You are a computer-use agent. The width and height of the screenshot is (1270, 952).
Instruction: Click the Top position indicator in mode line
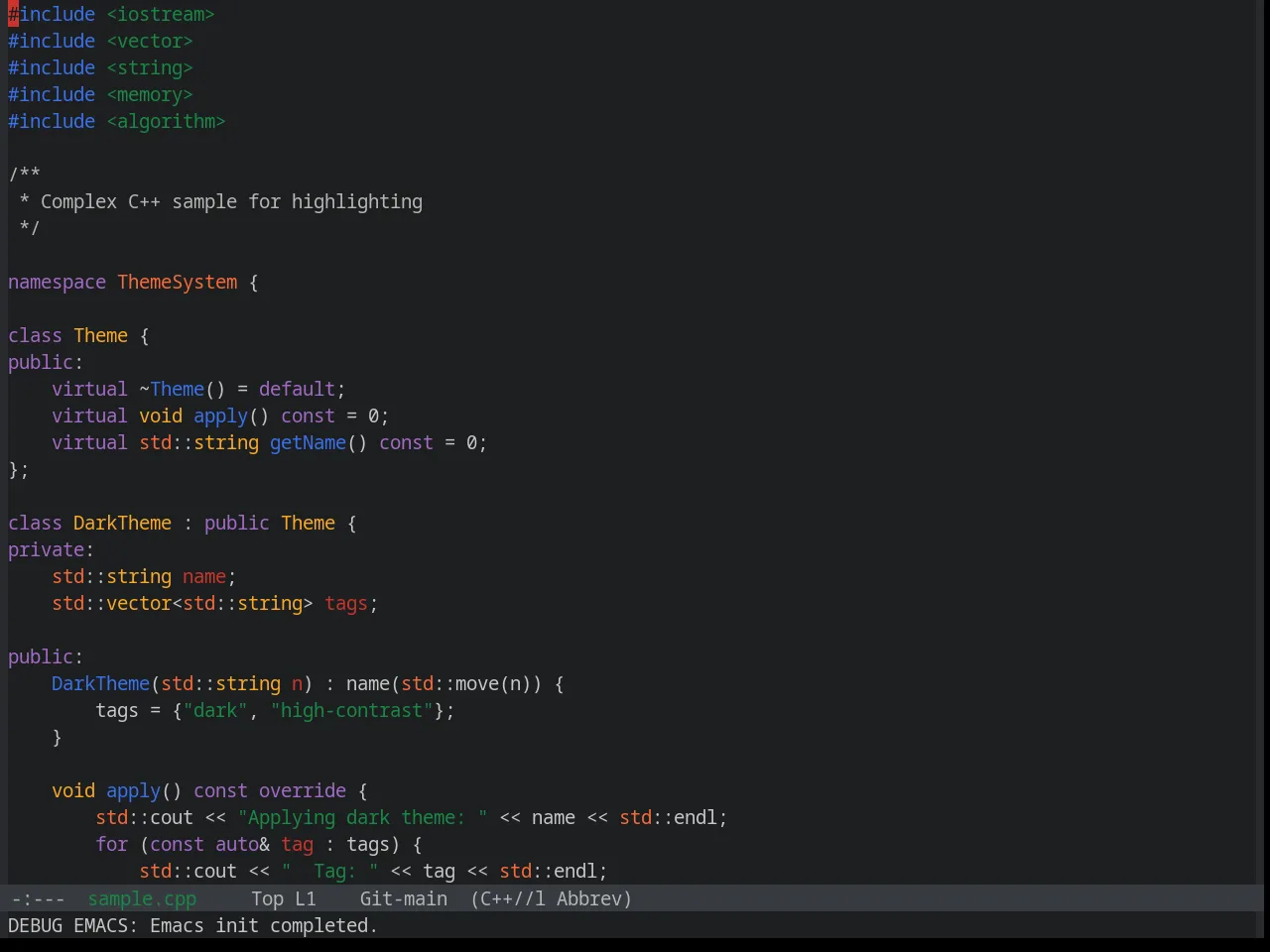pos(267,898)
